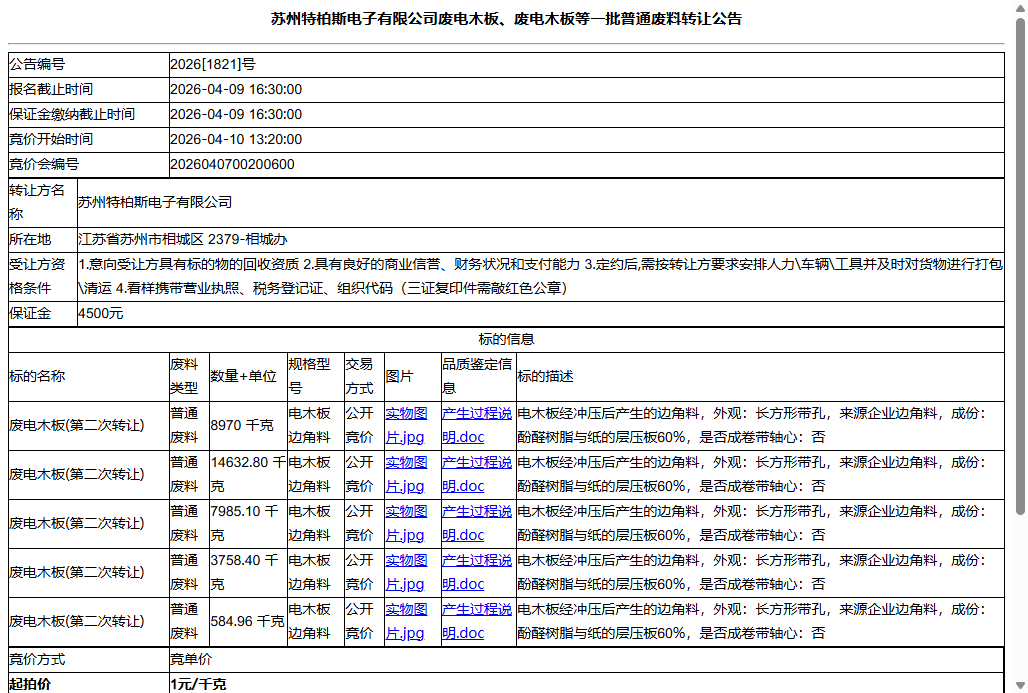Screen dimensions: 1028x693
Task: Click the 报名截止时间 label
Action: (x=50, y=89)
